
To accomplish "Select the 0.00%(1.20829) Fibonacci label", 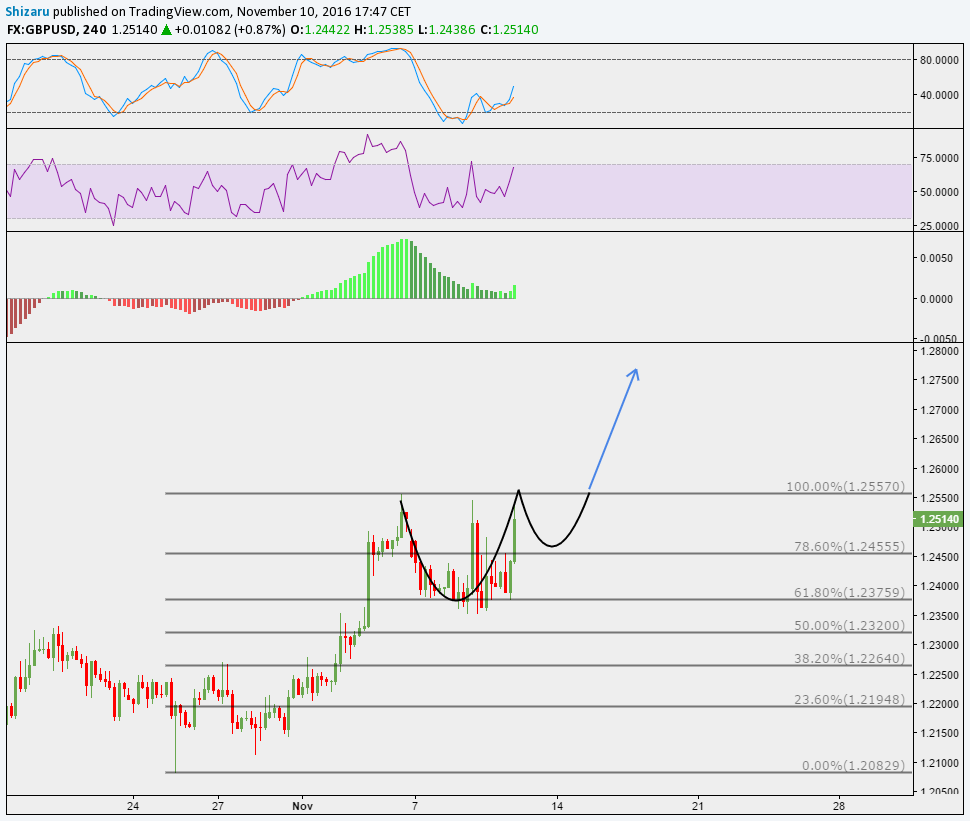I will [853, 765].
